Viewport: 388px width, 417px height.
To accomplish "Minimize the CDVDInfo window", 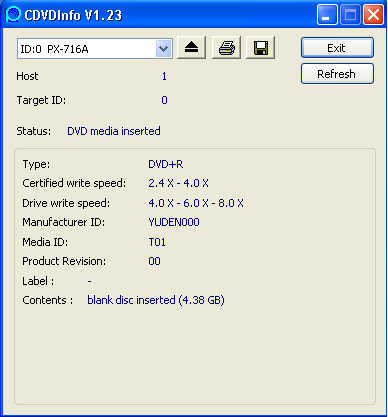I will pyautogui.click(x=327, y=15).
